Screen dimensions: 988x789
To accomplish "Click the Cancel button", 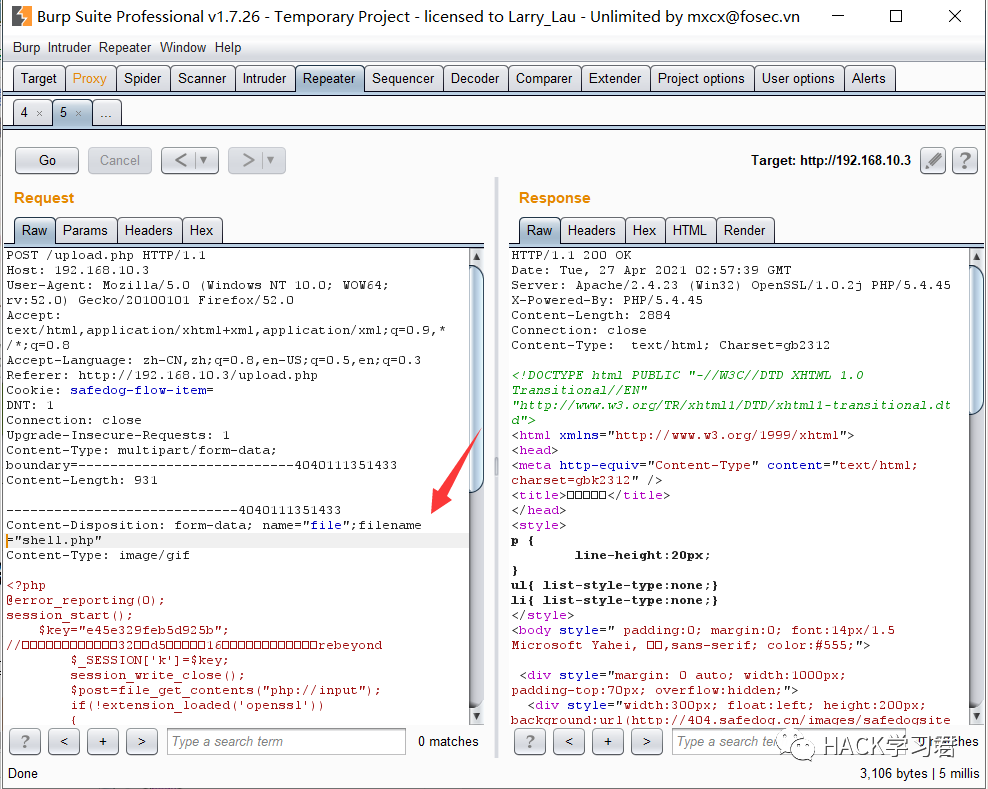I will pyautogui.click(x=120, y=160).
